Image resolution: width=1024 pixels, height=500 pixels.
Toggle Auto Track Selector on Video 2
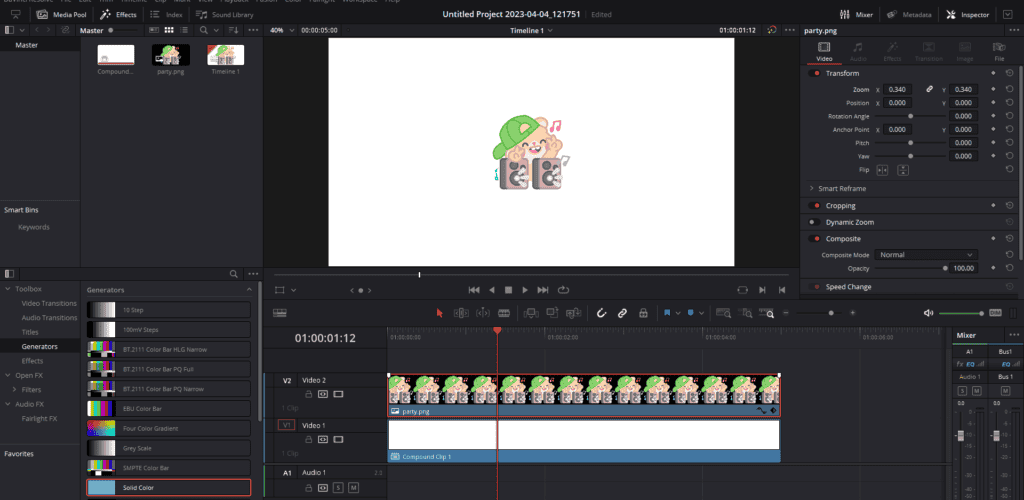tap(323, 394)
